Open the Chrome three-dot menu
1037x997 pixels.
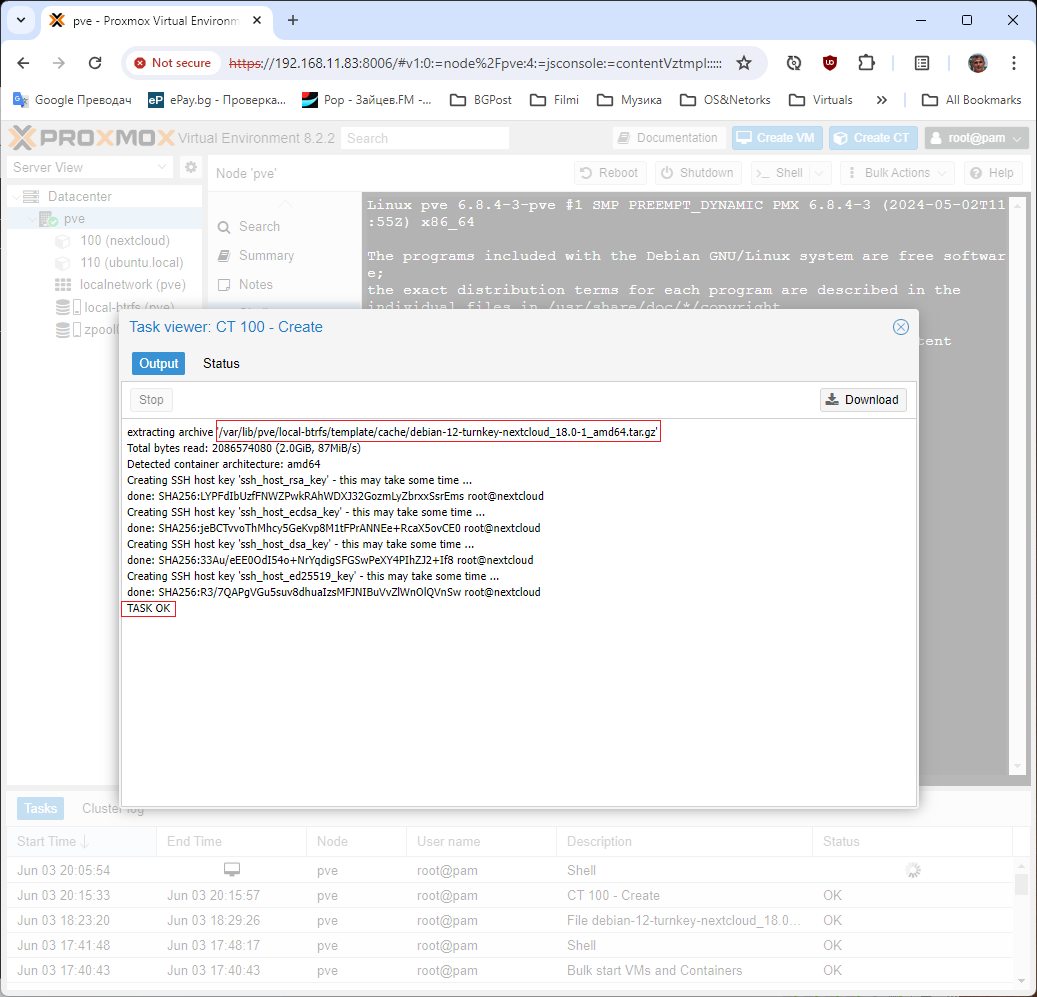click(x=1013, y=63)
